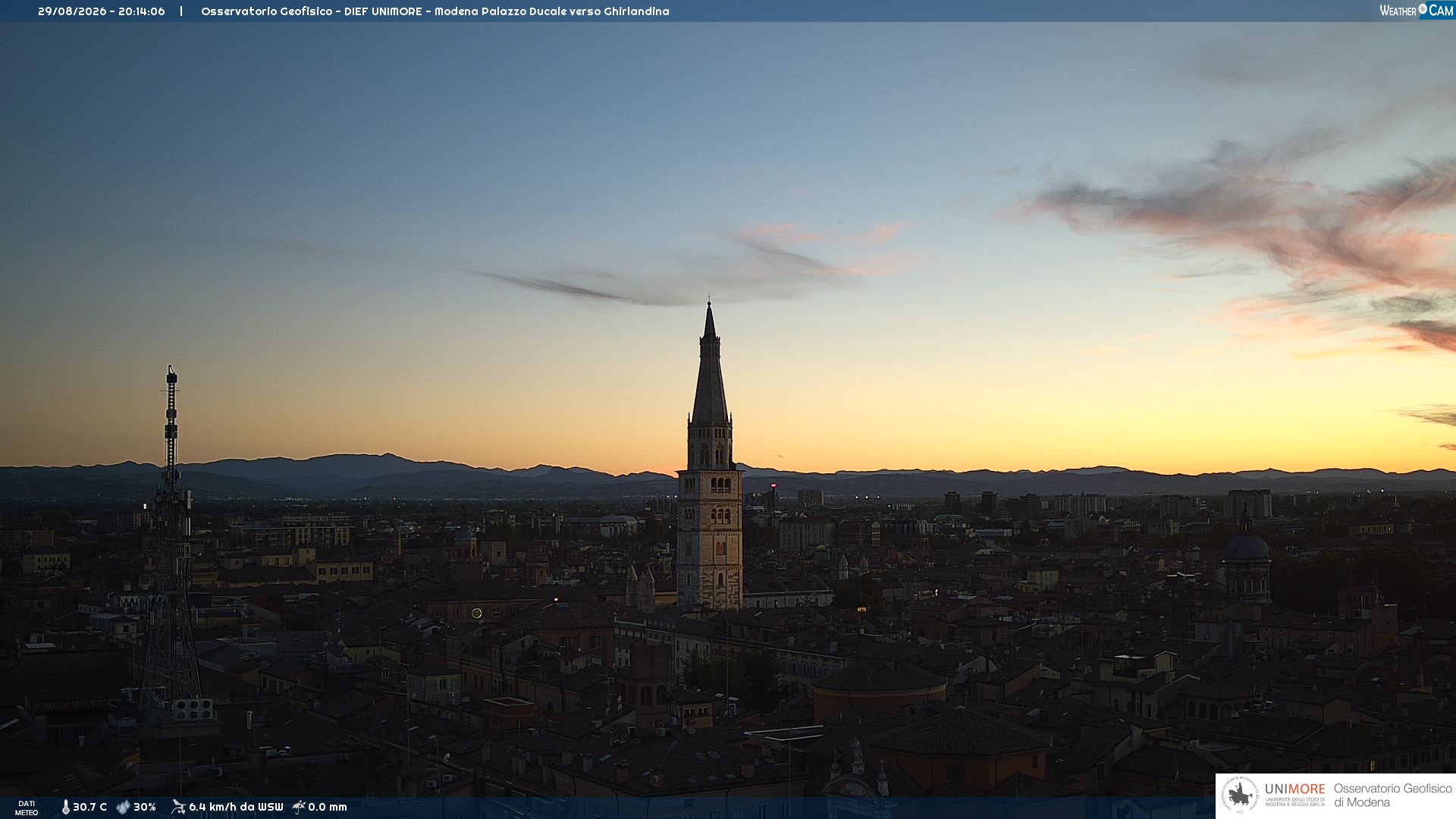
Task: Click the 30% humidity reading
Action: (145, 807)
